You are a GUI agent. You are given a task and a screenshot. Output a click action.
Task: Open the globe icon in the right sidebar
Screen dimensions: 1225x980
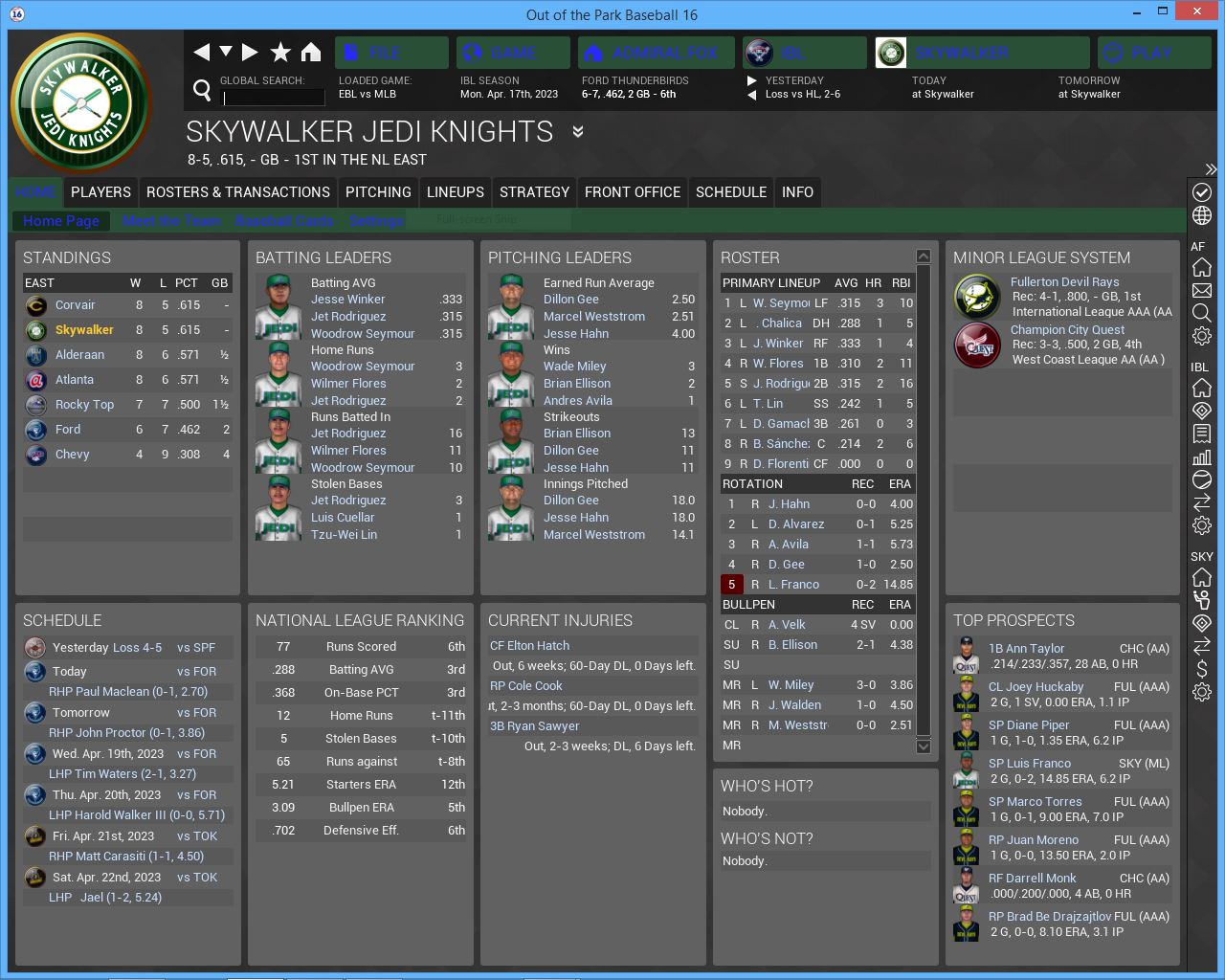point(1202,216)
